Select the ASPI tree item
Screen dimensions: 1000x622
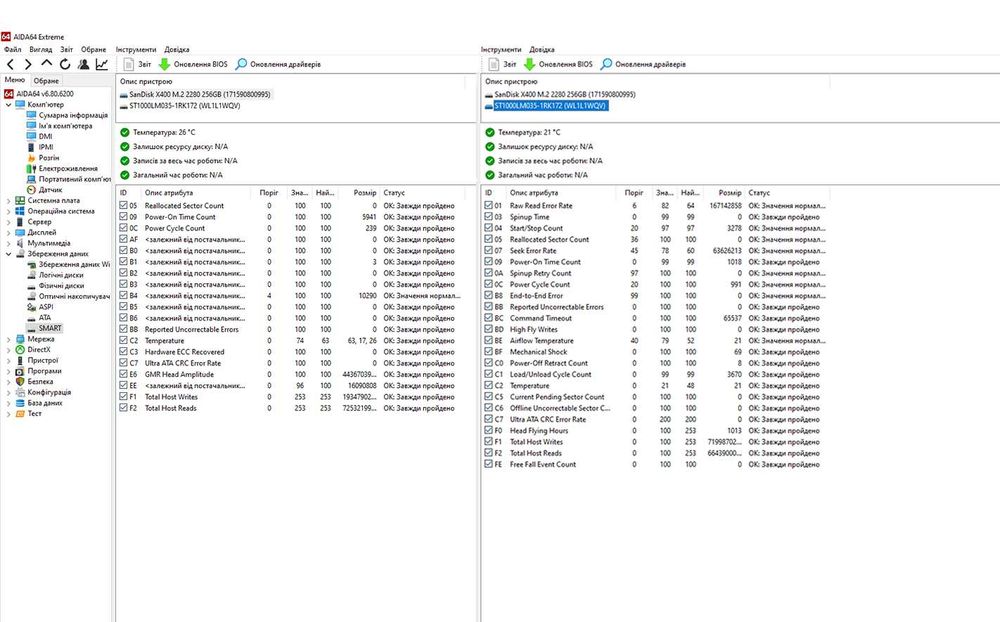click(46, 307)
